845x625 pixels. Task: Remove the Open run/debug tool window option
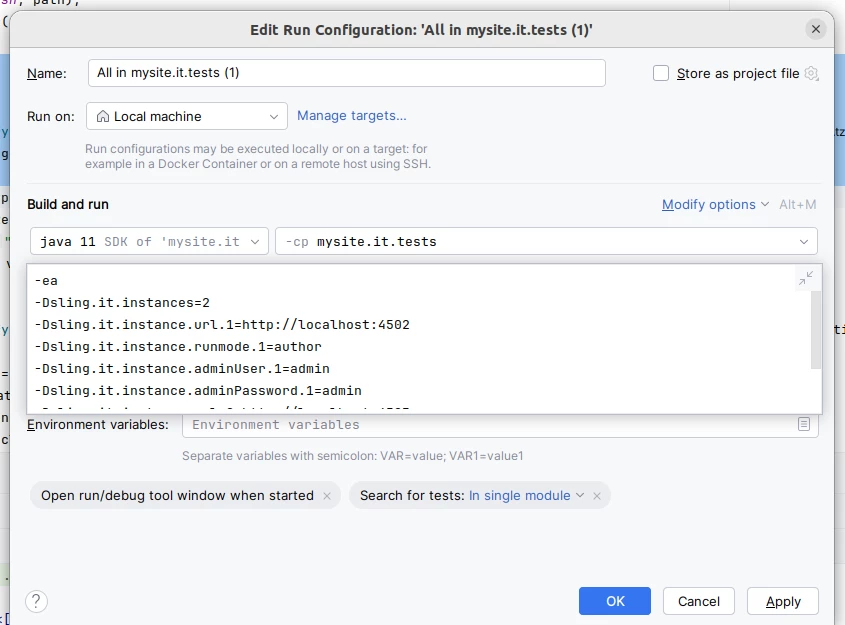point(327,496)
